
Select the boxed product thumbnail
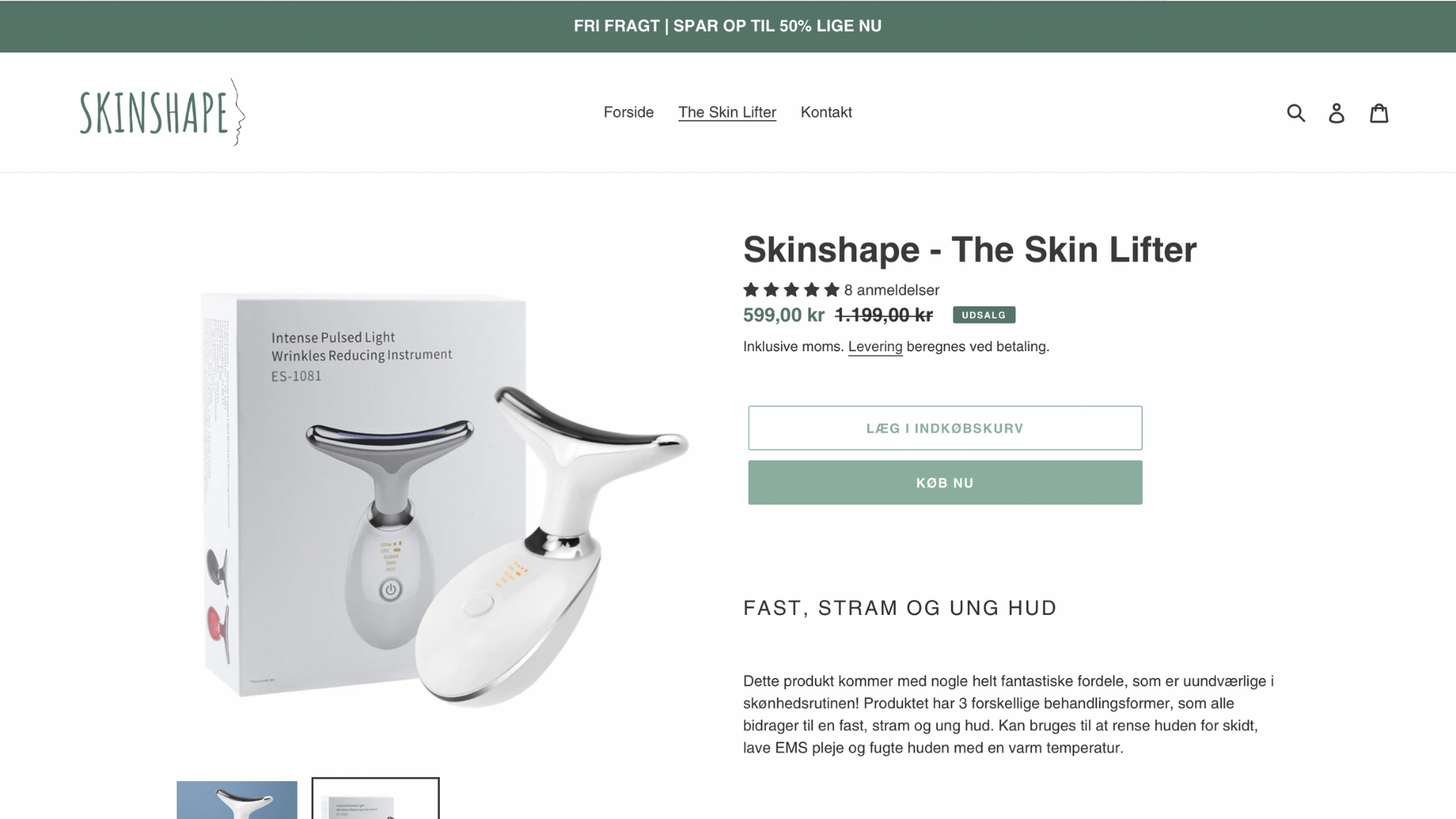coord(375,799)
